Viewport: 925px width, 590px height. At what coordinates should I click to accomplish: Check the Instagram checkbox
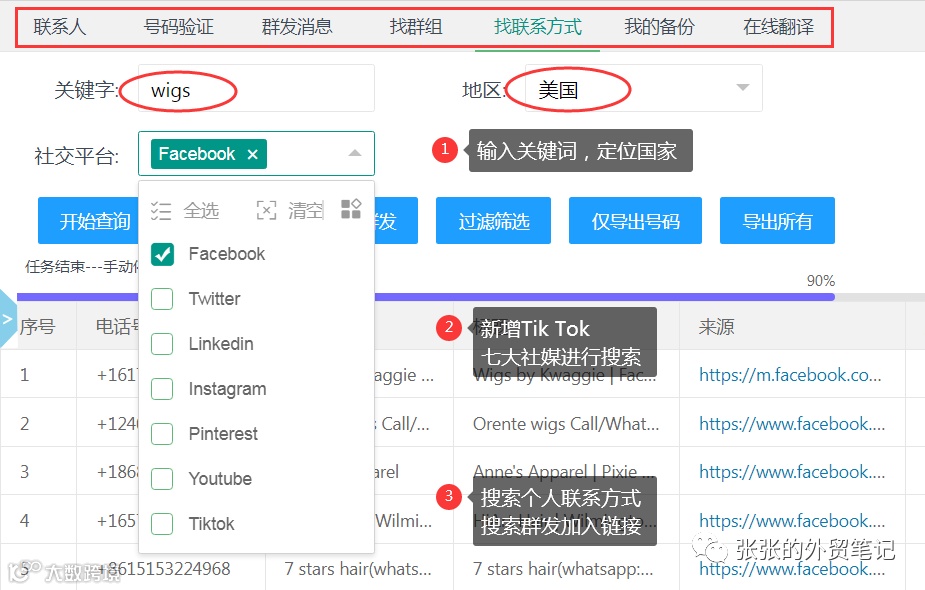click(162, 389)
